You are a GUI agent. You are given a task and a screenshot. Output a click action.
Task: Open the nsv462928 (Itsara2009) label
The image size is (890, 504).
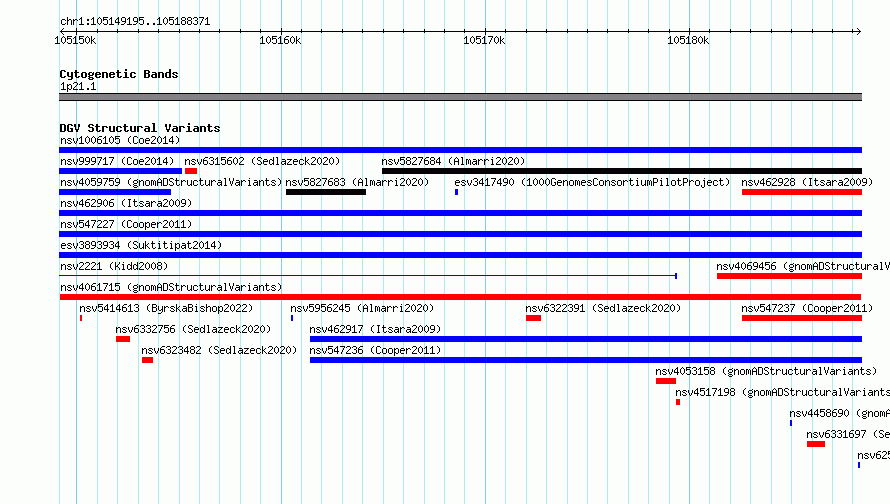807,182
